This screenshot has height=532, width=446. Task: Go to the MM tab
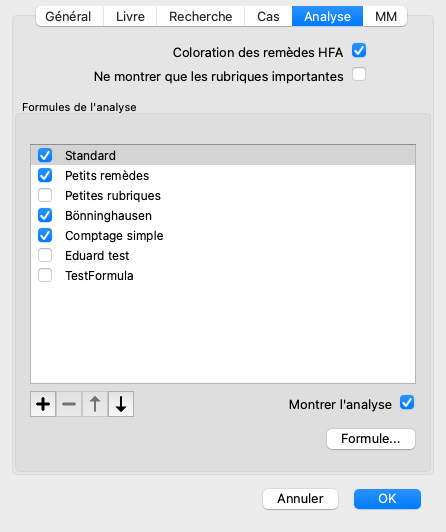(x=385, y=16)
